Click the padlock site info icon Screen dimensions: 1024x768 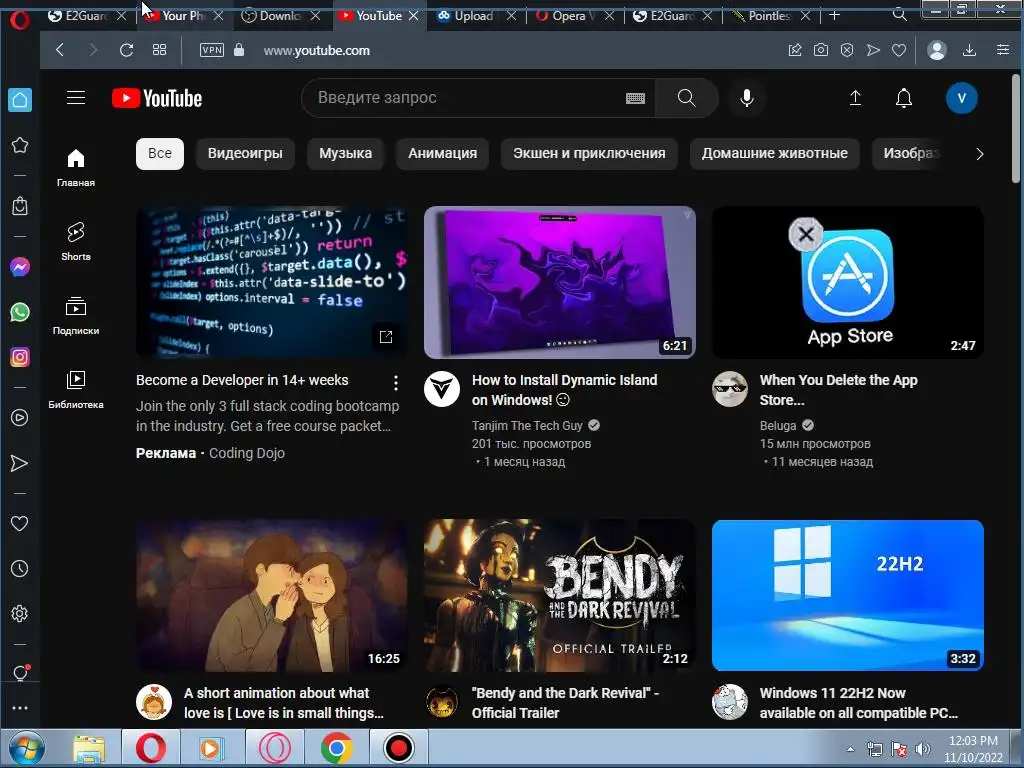click(x=239, y=50)
